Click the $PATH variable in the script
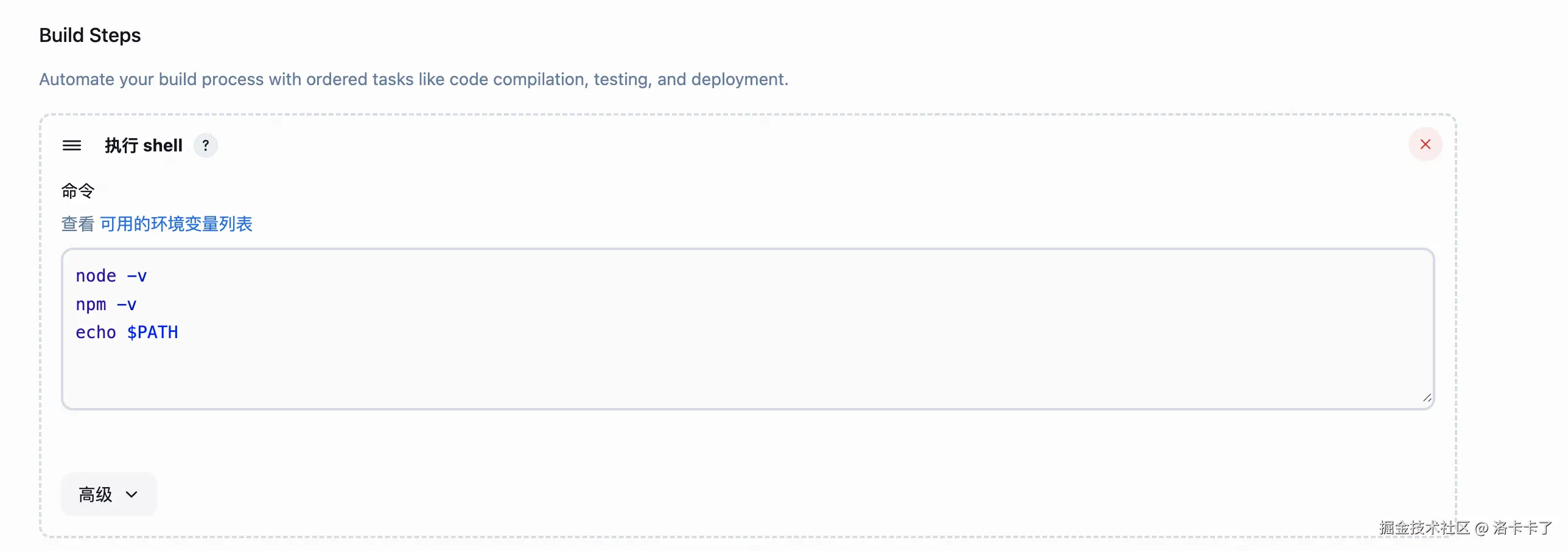1568x551 pixels. tap(153, 332)
